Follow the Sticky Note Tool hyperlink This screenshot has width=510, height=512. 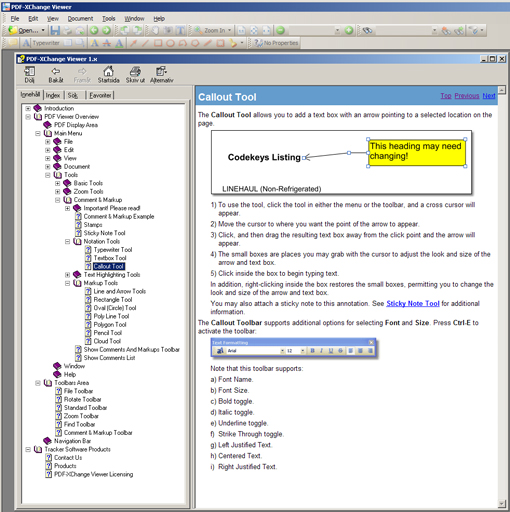pos(413,303)
